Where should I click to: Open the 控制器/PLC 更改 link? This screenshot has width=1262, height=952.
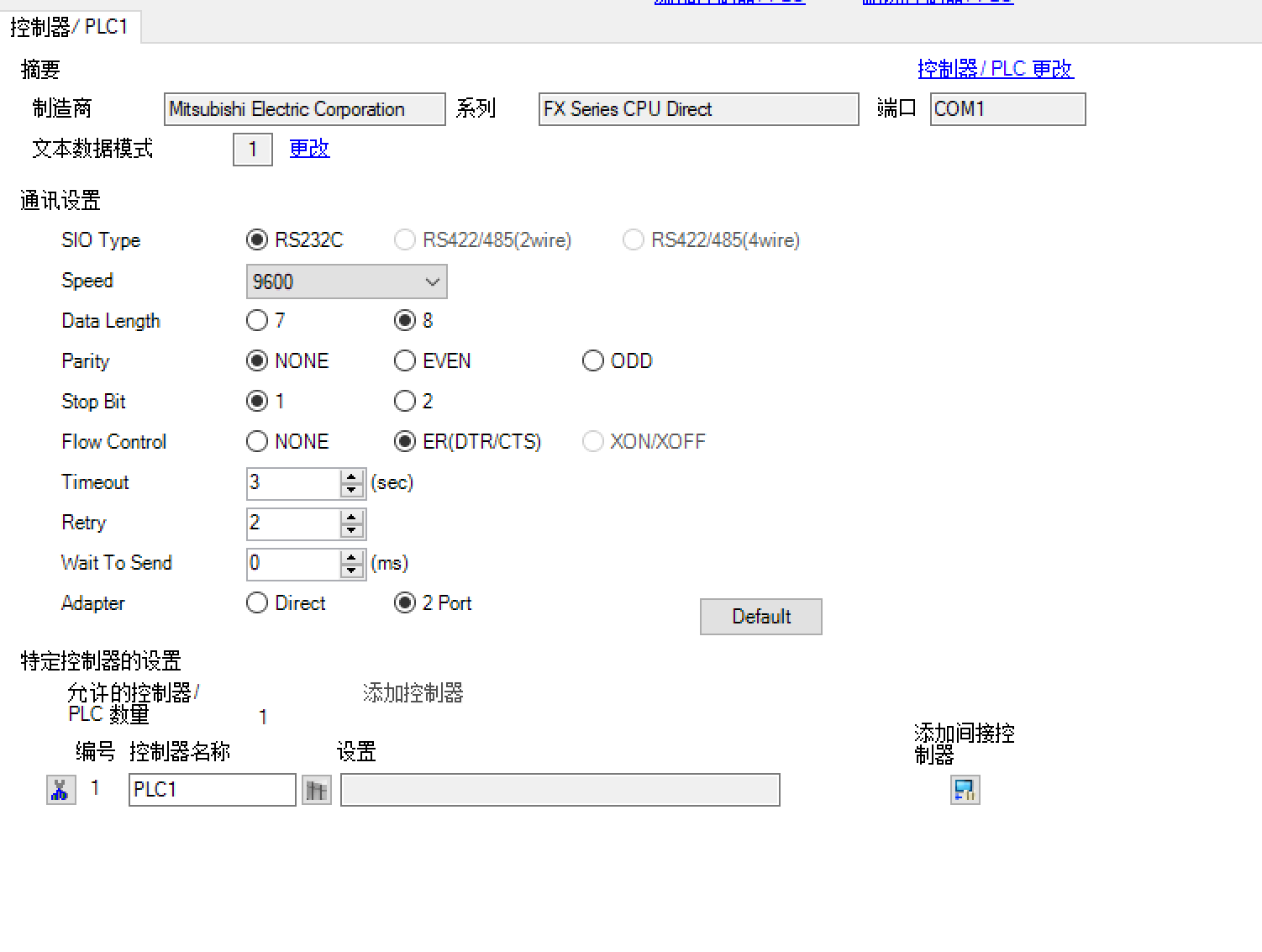click(x=995, y=69)
